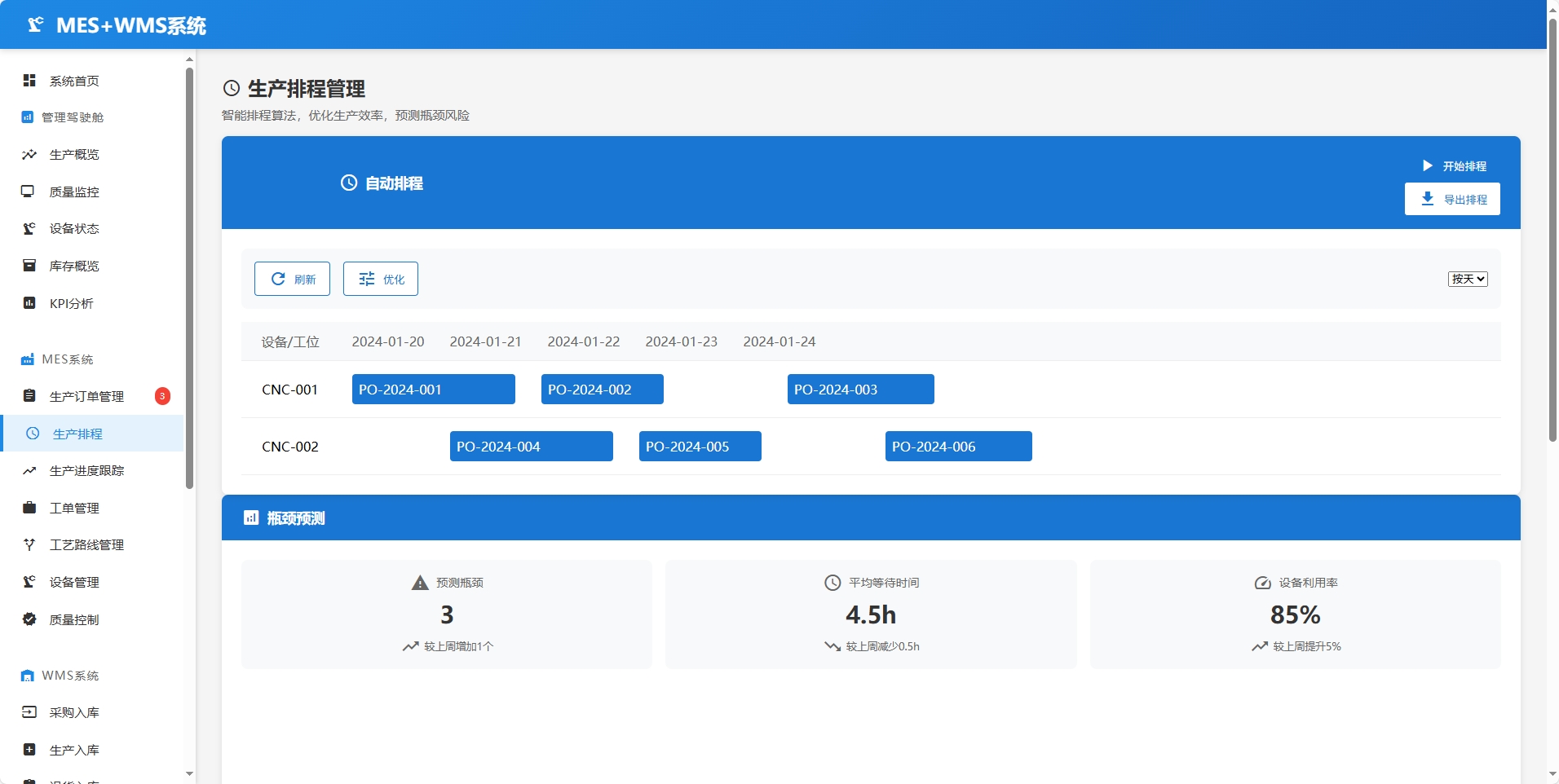Click the KPI分析 chart icon
This screenshot has height=784, width=1559.
[29, 303]
